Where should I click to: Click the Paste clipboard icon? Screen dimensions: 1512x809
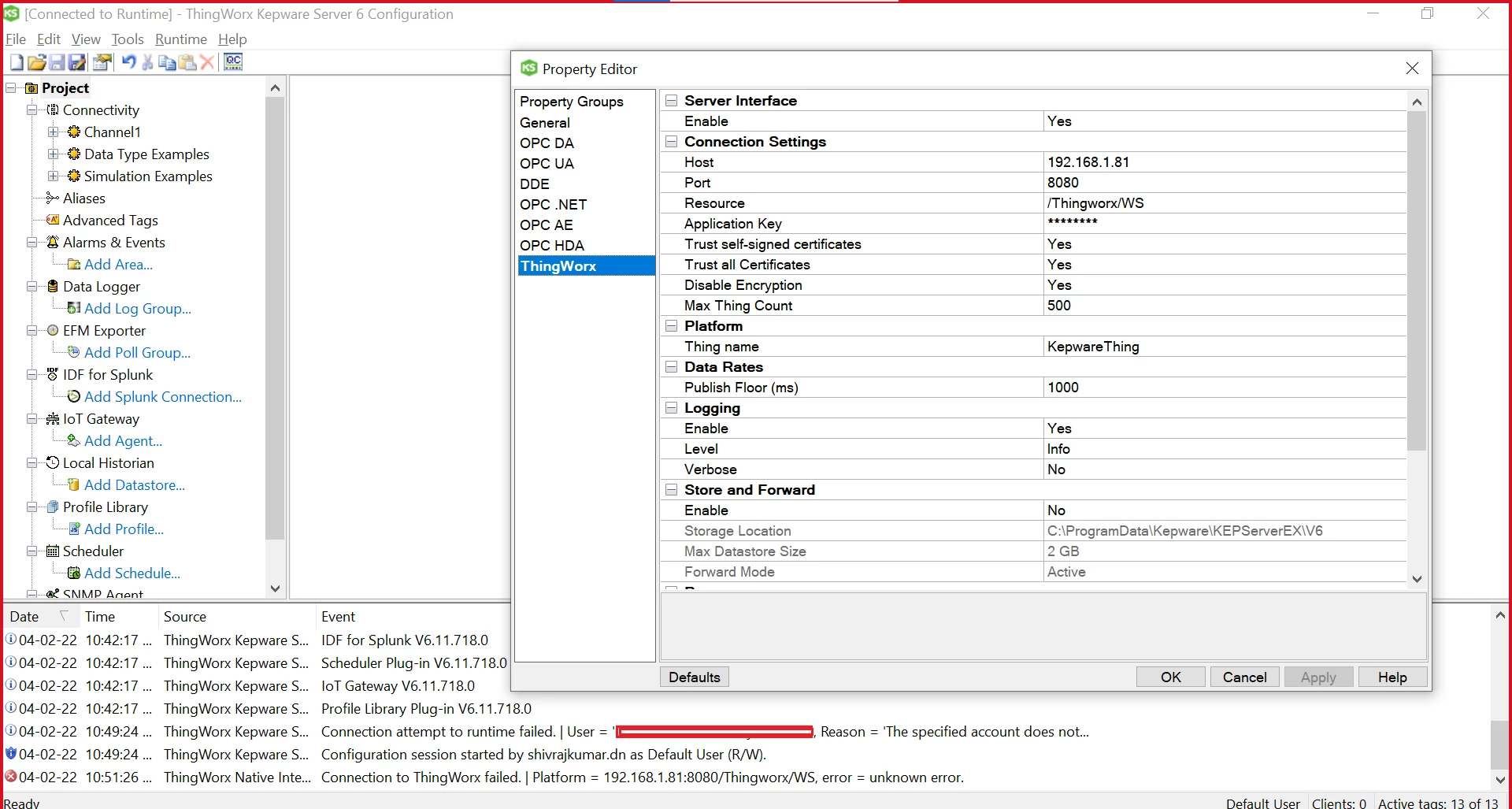pyautogui.click(x=187, y=62)
